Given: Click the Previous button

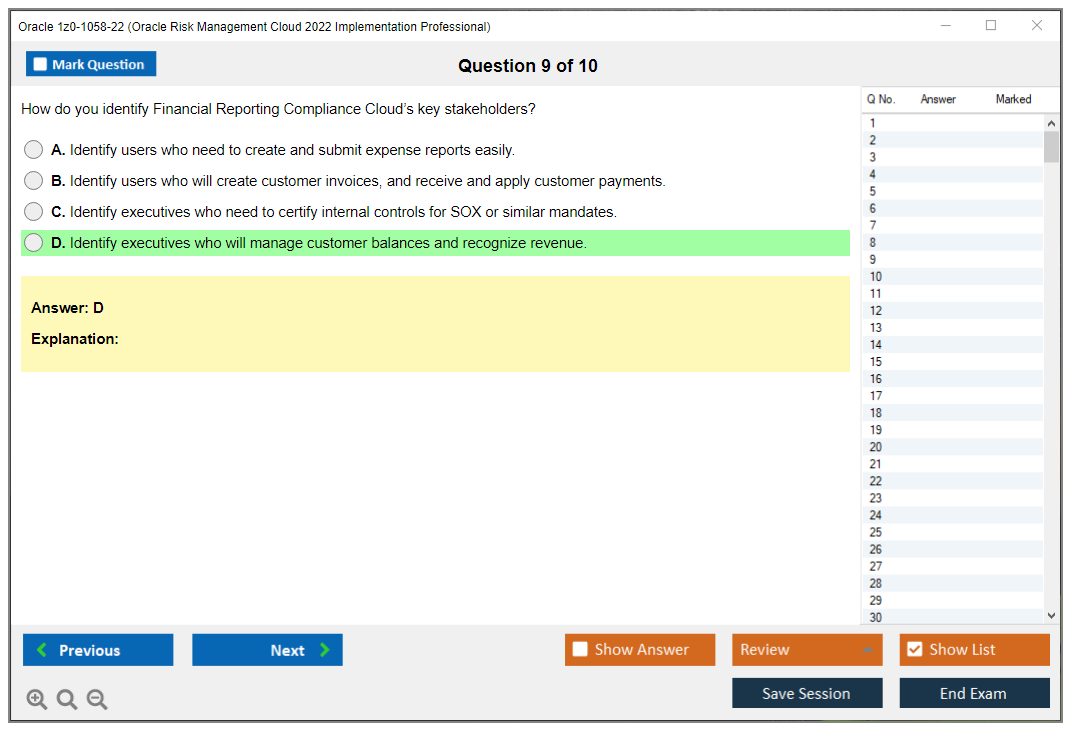Looking at the screenshot, I should [97, 650].
